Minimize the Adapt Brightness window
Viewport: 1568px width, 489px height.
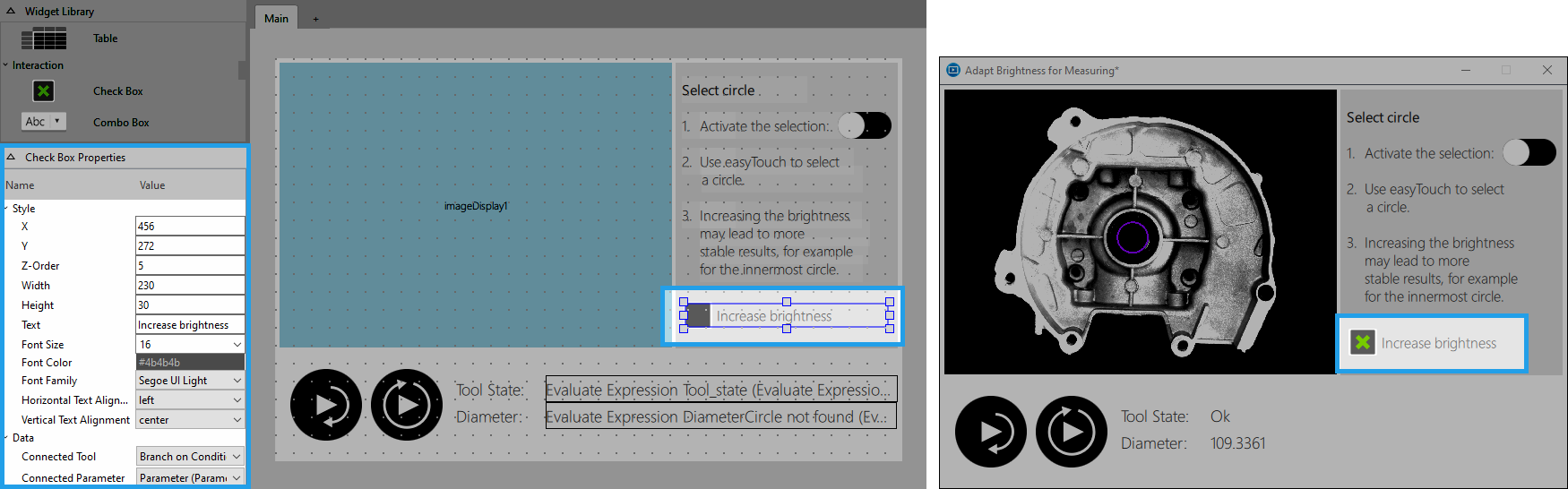tap(1466, 70)
